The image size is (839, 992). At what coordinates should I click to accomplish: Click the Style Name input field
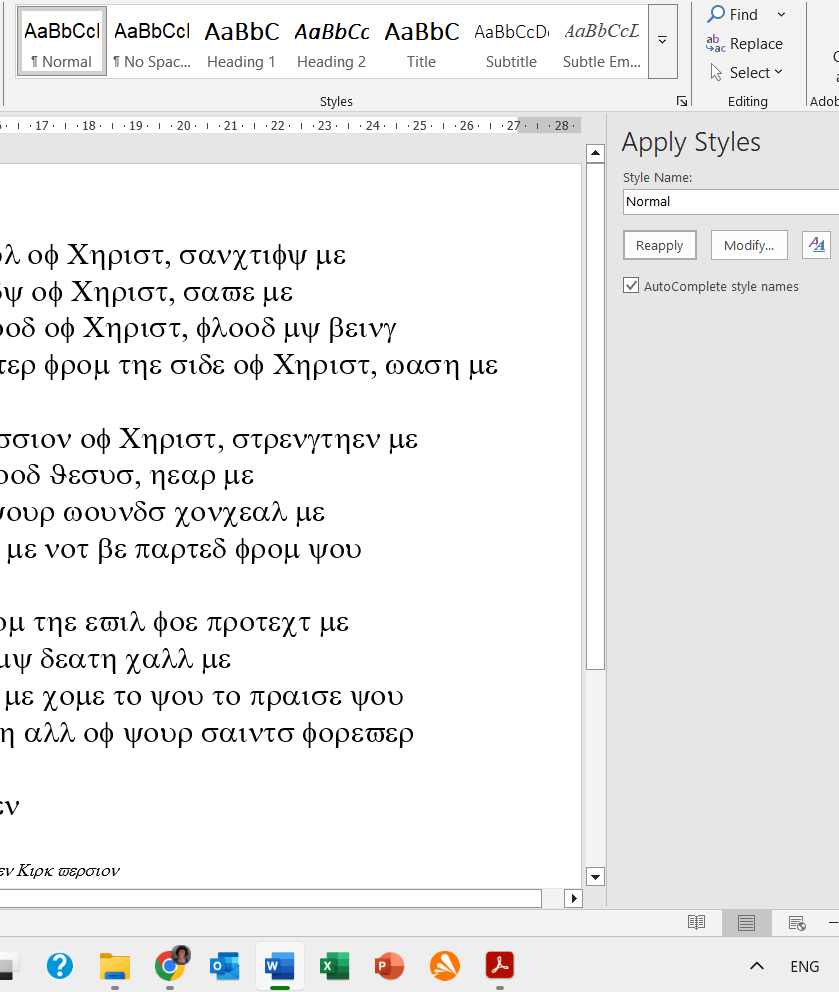pyautogui.click(x=731, y=202)
